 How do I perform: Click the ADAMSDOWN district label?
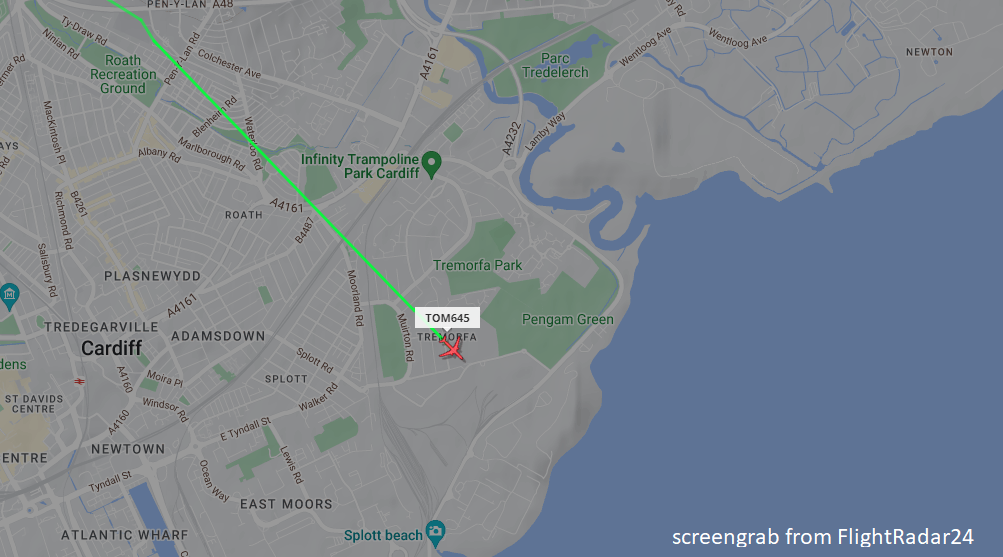[218, 336]
